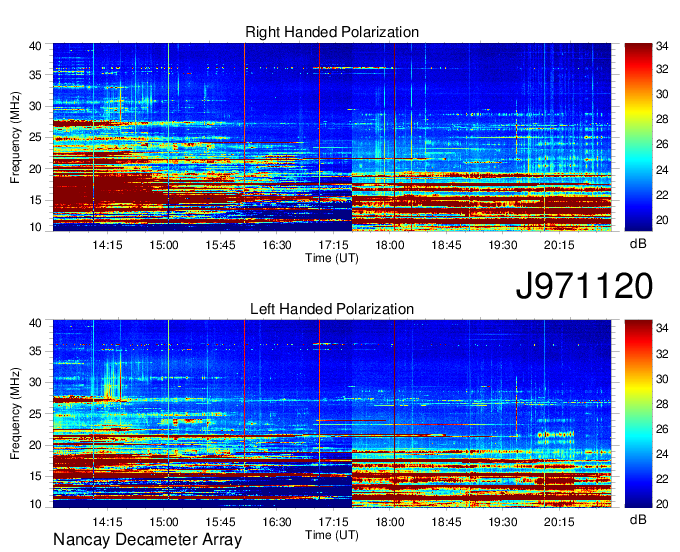
Task: Click the "17:15" tick on Right Handed plot
Action: pos(333,245)
